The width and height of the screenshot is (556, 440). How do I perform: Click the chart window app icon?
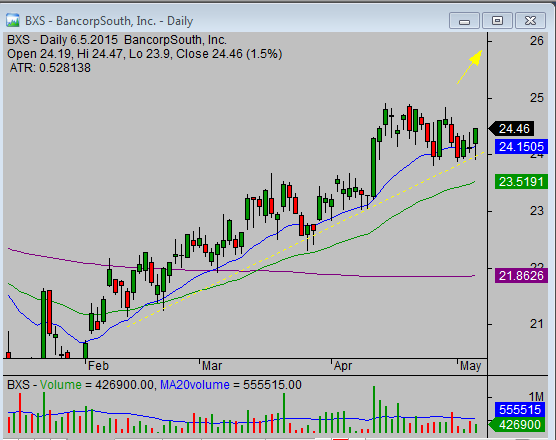pos(13,21)
